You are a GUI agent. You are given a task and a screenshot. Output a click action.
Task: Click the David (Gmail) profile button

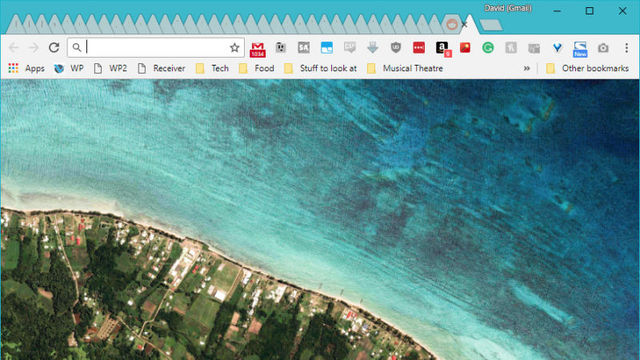point(508,8)
